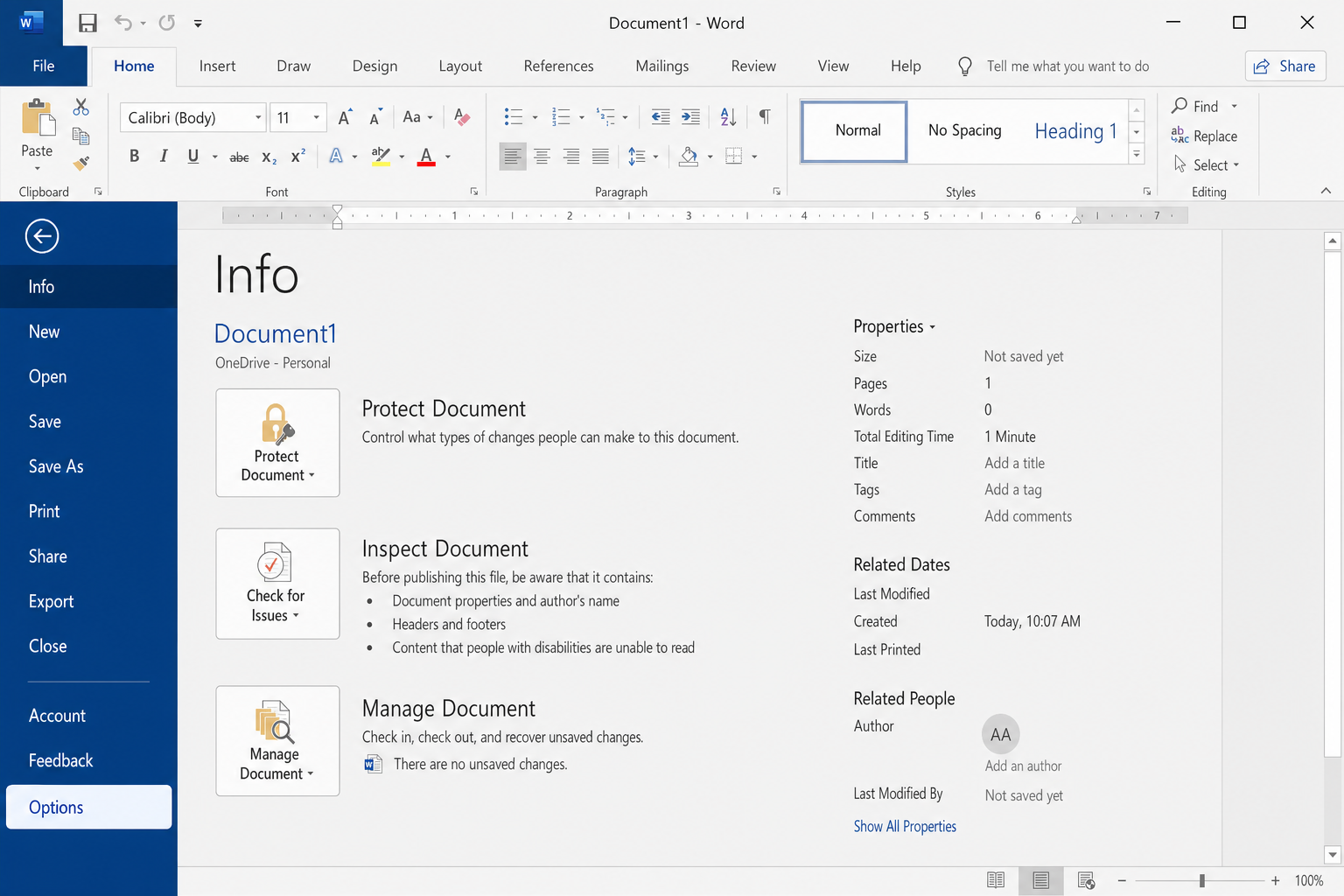Expand the Styles gallery More arrow
Viewport: 1344px width, 896px height.
[x=1137, y=154]
